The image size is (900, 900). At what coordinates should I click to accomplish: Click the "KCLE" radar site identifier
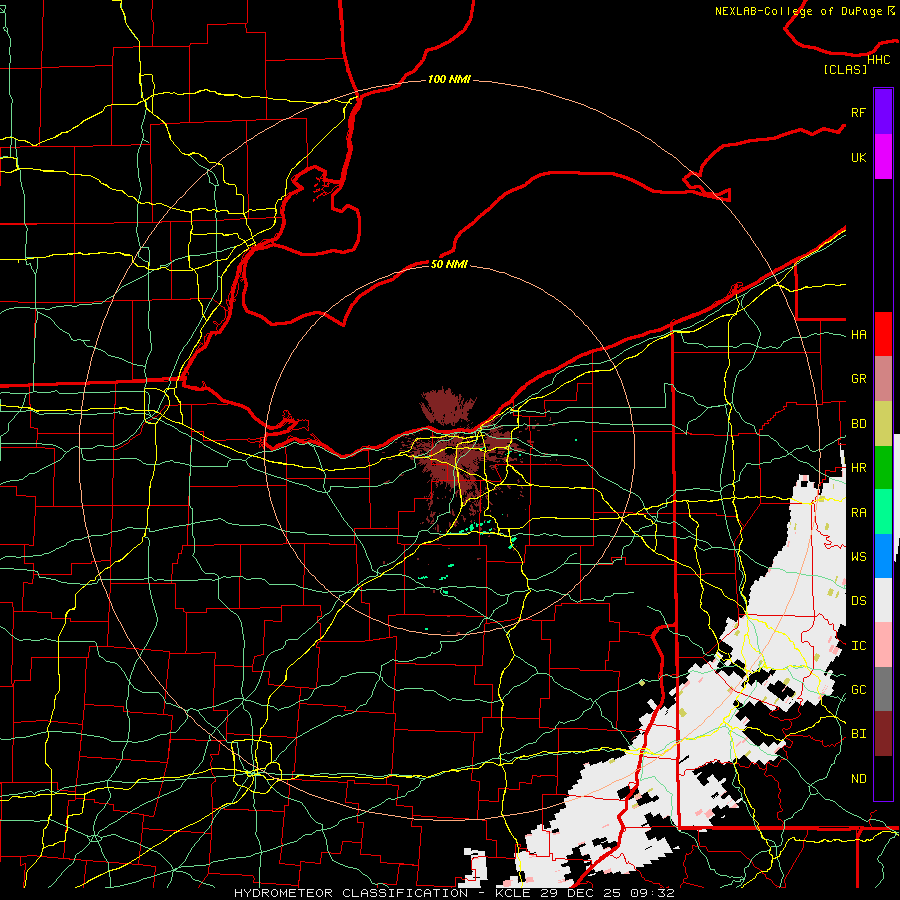(514, 893)
